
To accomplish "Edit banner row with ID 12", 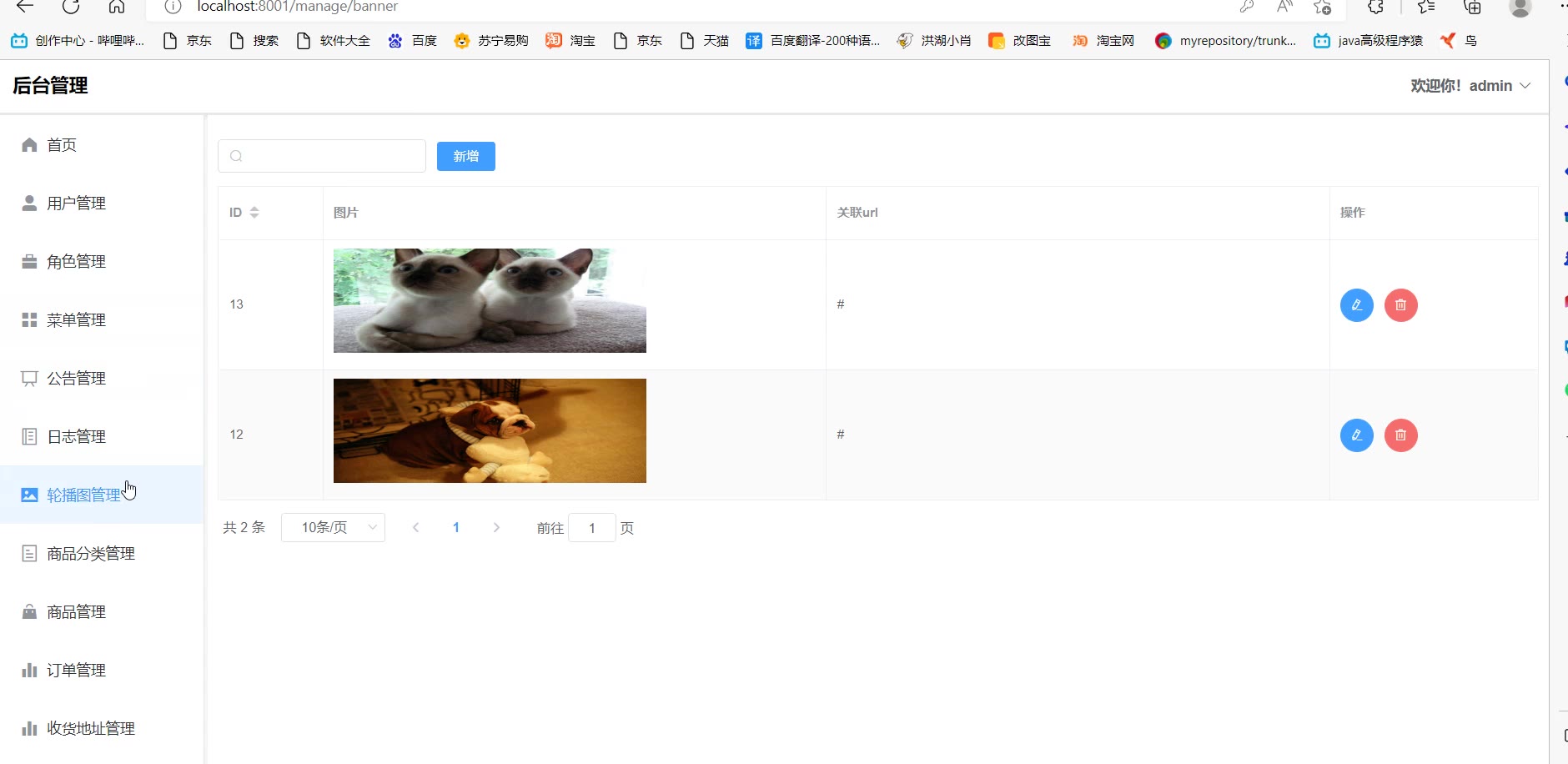I will coord(1356,435).
